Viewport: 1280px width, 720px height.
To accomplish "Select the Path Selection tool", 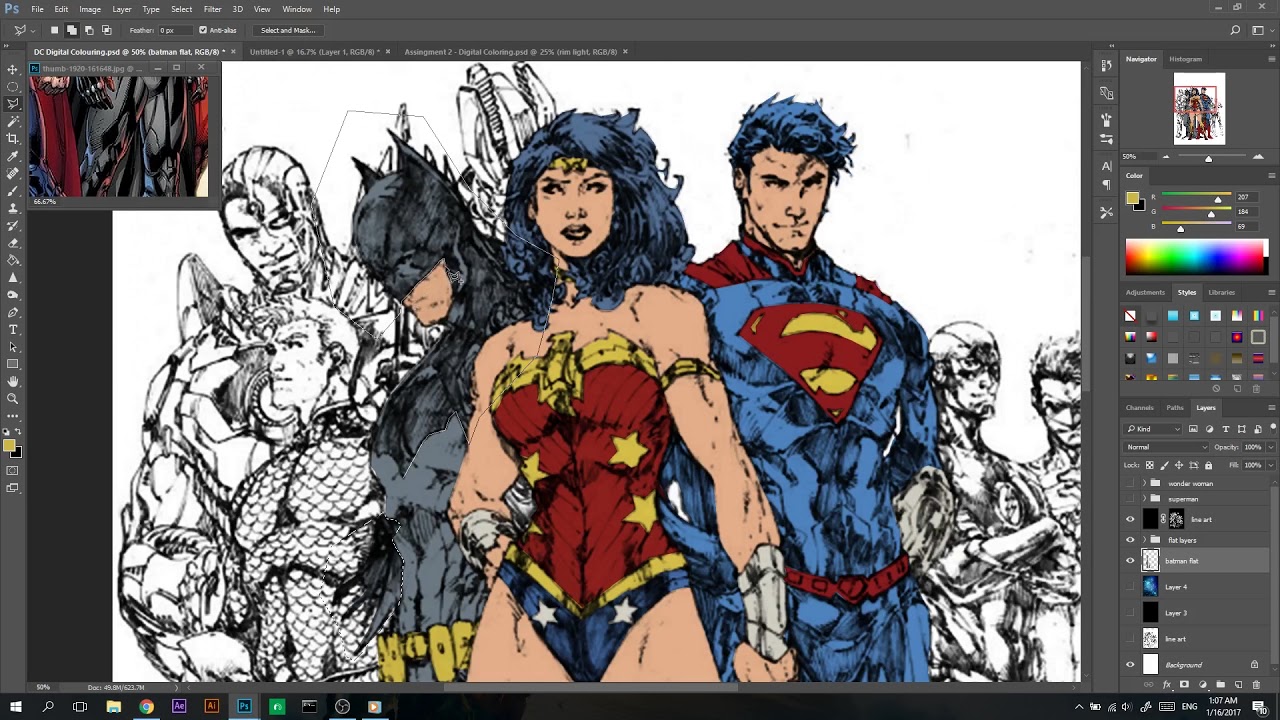I will point(13,347).
